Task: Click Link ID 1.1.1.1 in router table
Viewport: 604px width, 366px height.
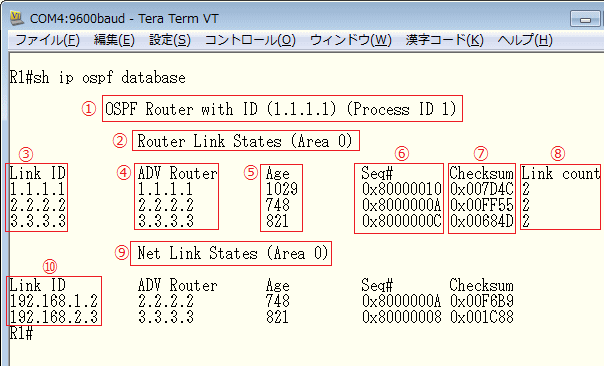Action: (37, 189)
